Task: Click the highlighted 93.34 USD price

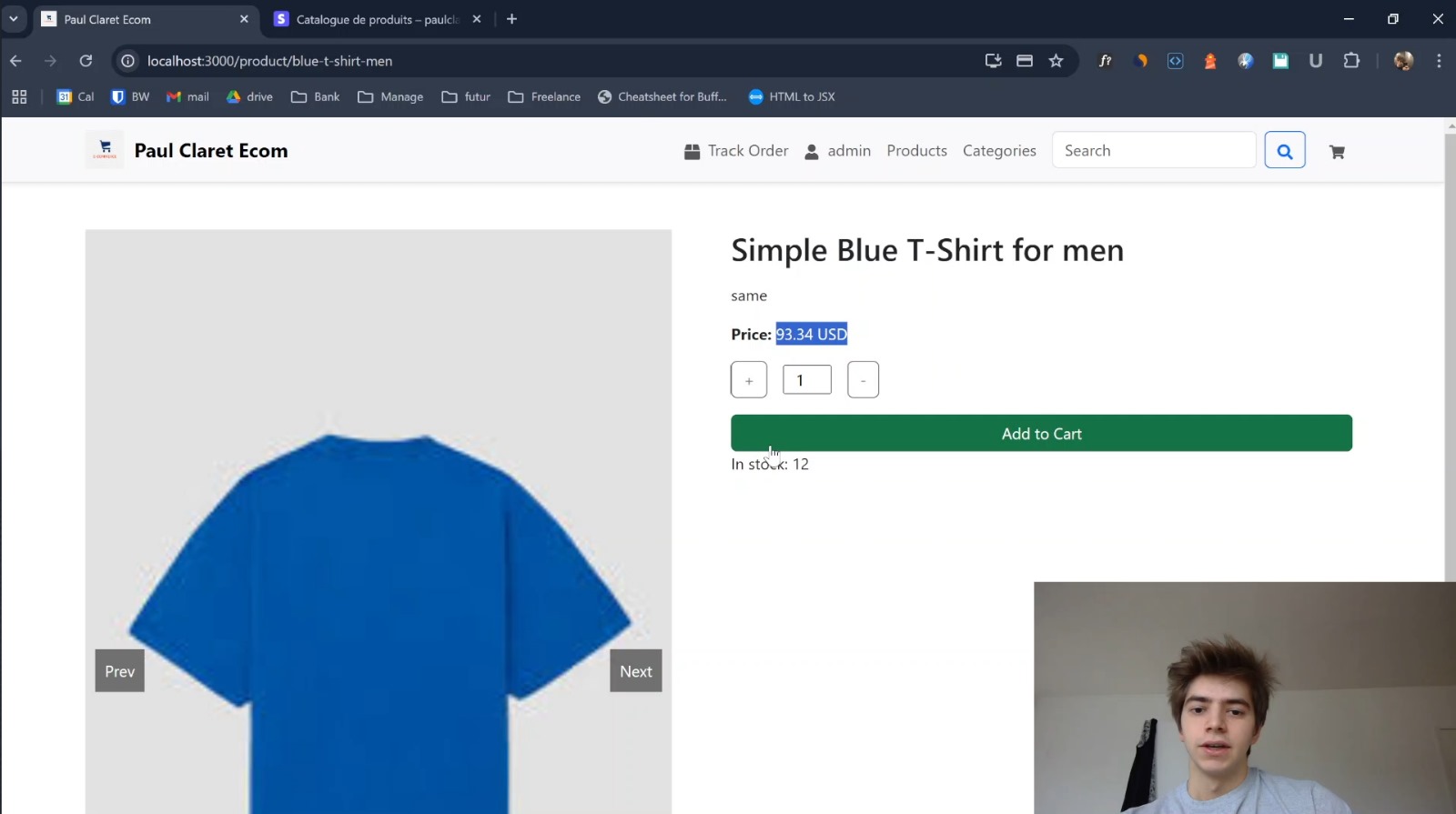Action: (812, 335)
